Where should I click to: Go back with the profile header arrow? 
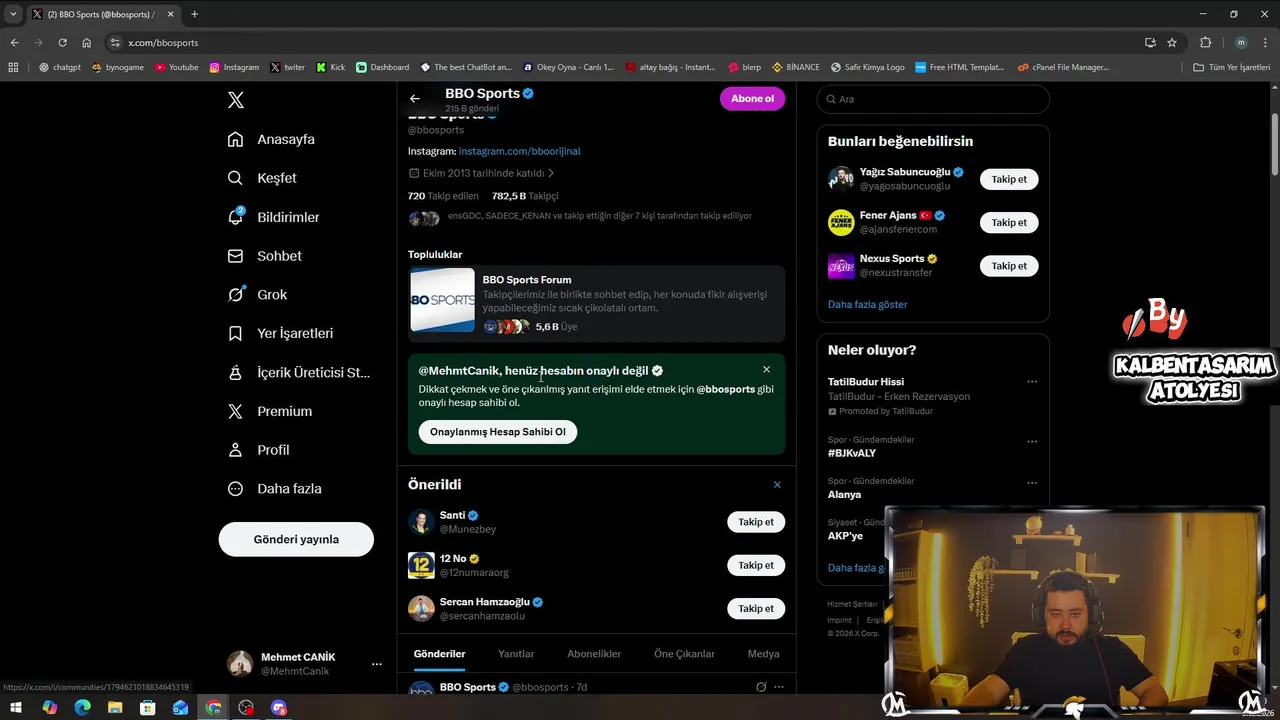click(415, 99)
